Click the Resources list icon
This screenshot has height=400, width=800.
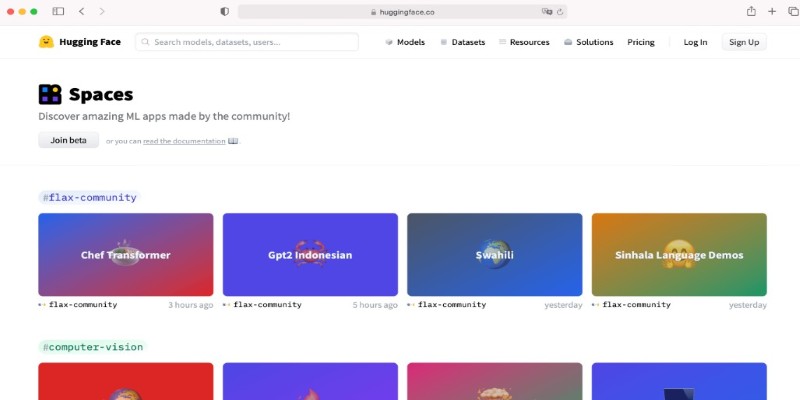click(503, 42)
